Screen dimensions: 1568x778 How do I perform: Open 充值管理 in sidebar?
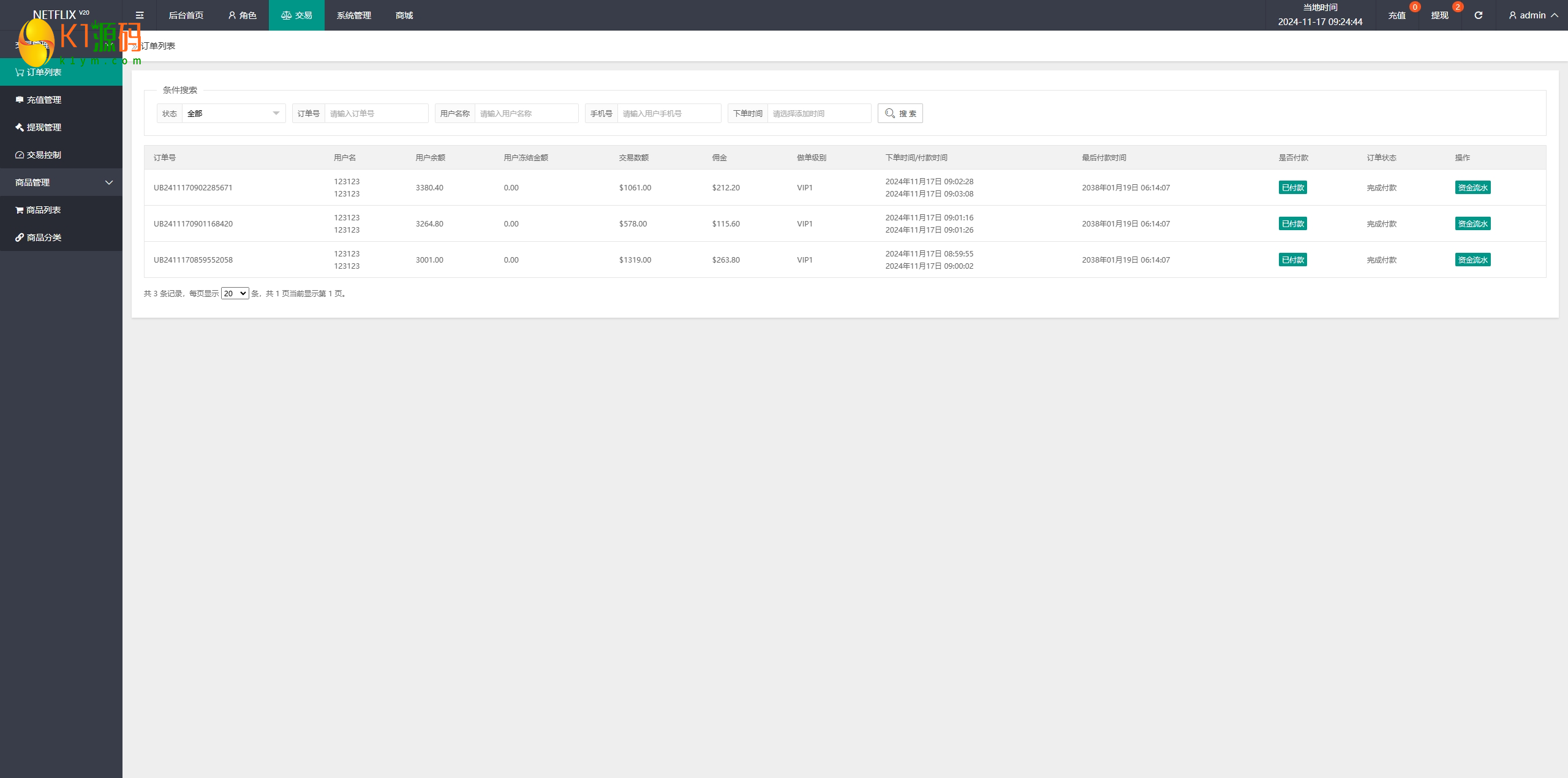tap(43, 100)
